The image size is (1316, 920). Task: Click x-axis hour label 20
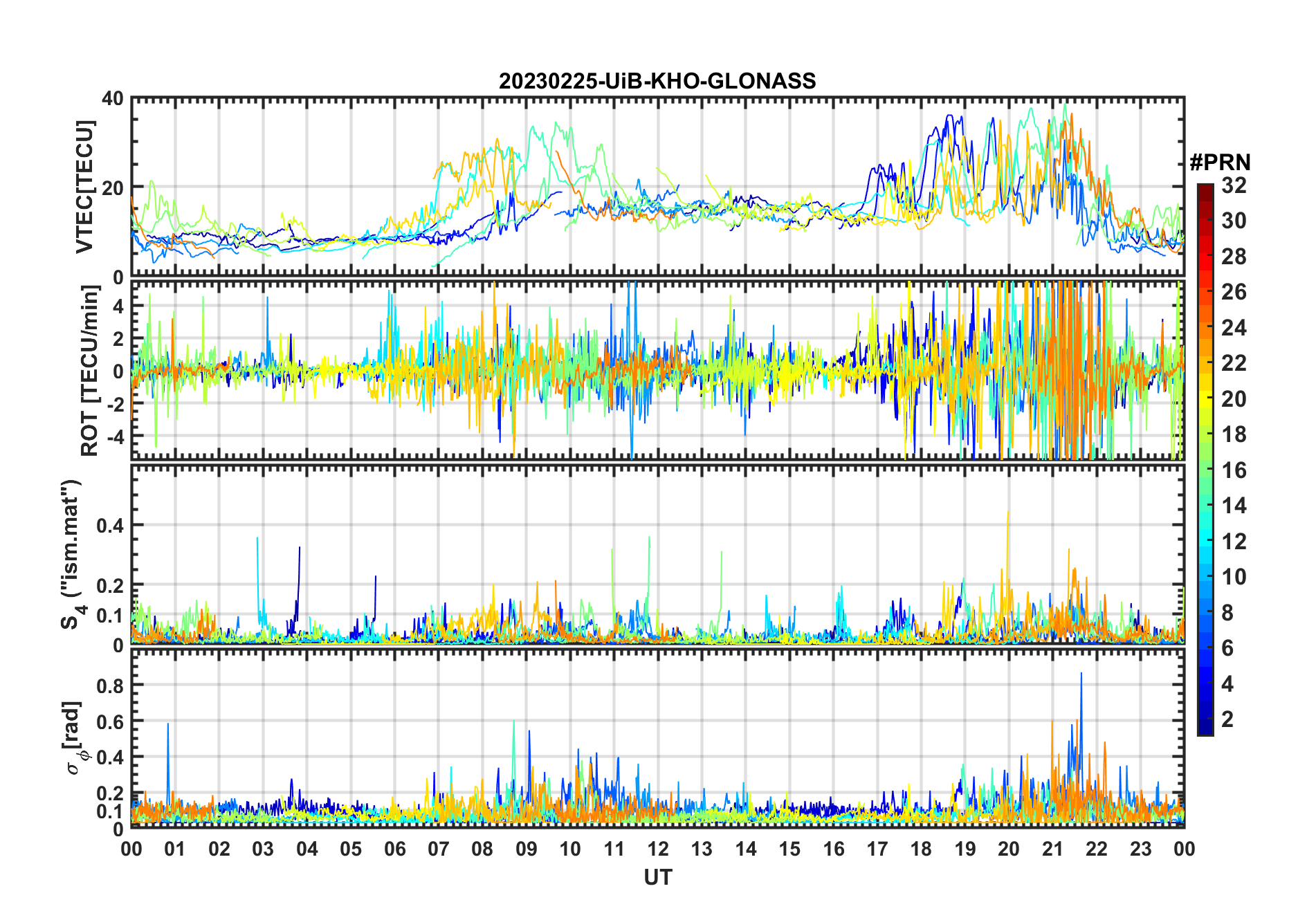point(1009,849)
